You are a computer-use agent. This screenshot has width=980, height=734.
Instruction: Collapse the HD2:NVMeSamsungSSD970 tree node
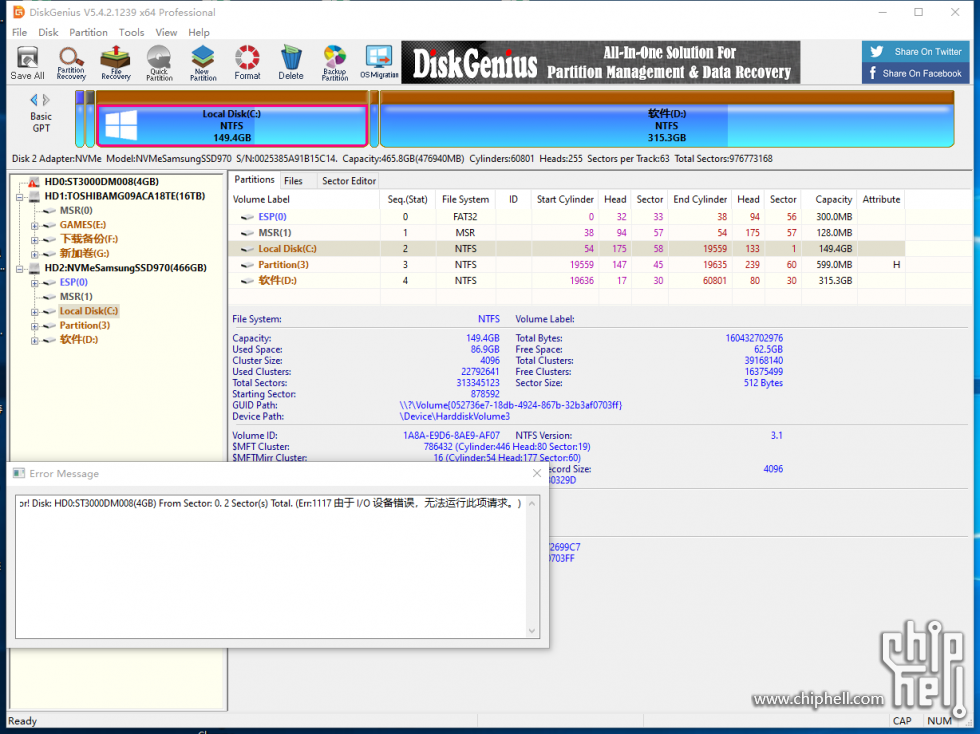coord(20,269)
